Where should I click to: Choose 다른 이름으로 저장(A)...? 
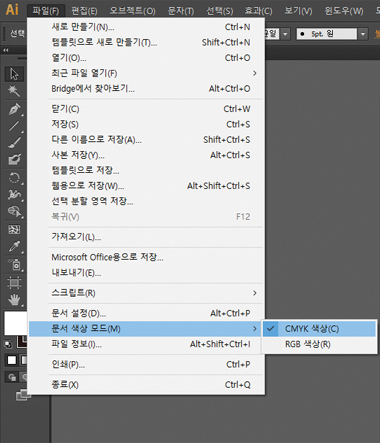pos(147,139)
